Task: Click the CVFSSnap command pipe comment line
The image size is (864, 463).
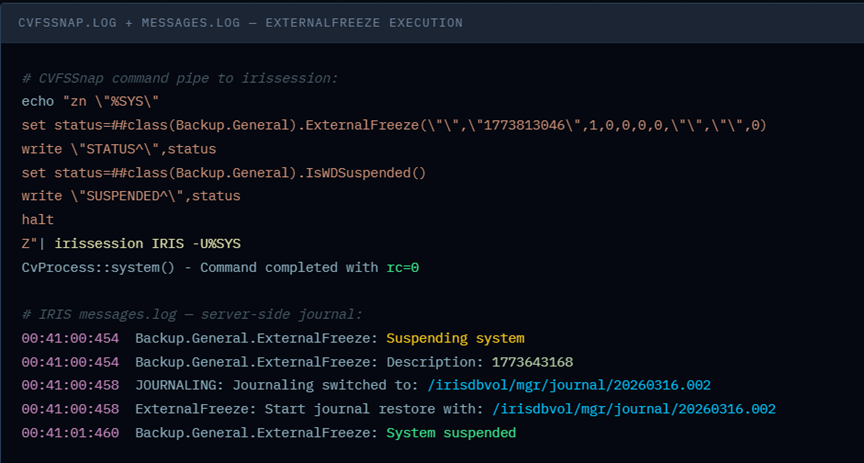Action: [180, 78]
